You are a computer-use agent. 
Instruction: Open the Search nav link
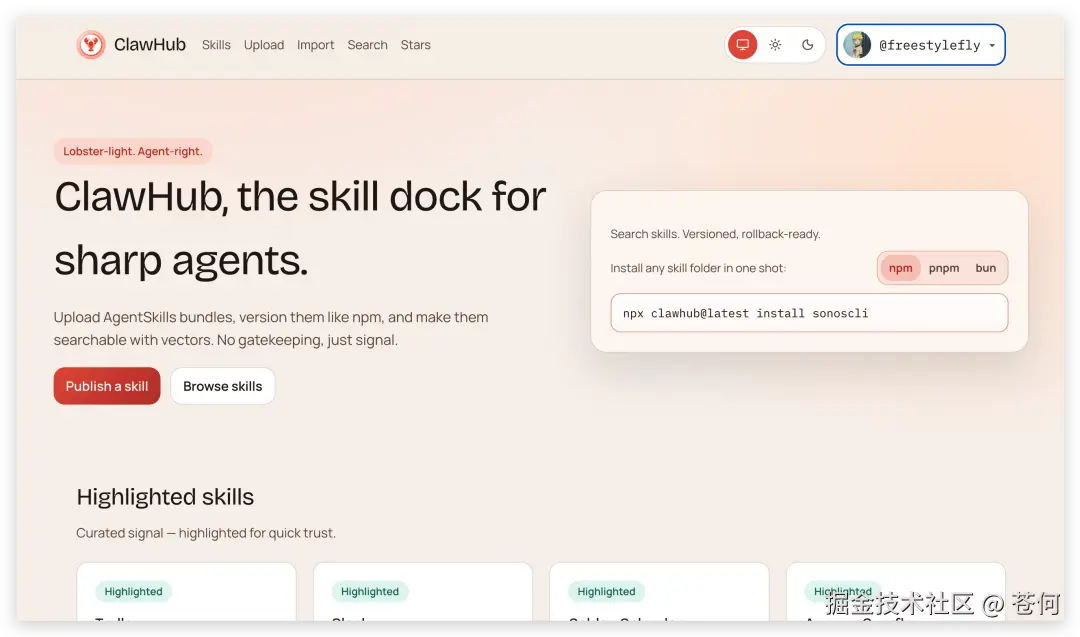tap(367, 45)
